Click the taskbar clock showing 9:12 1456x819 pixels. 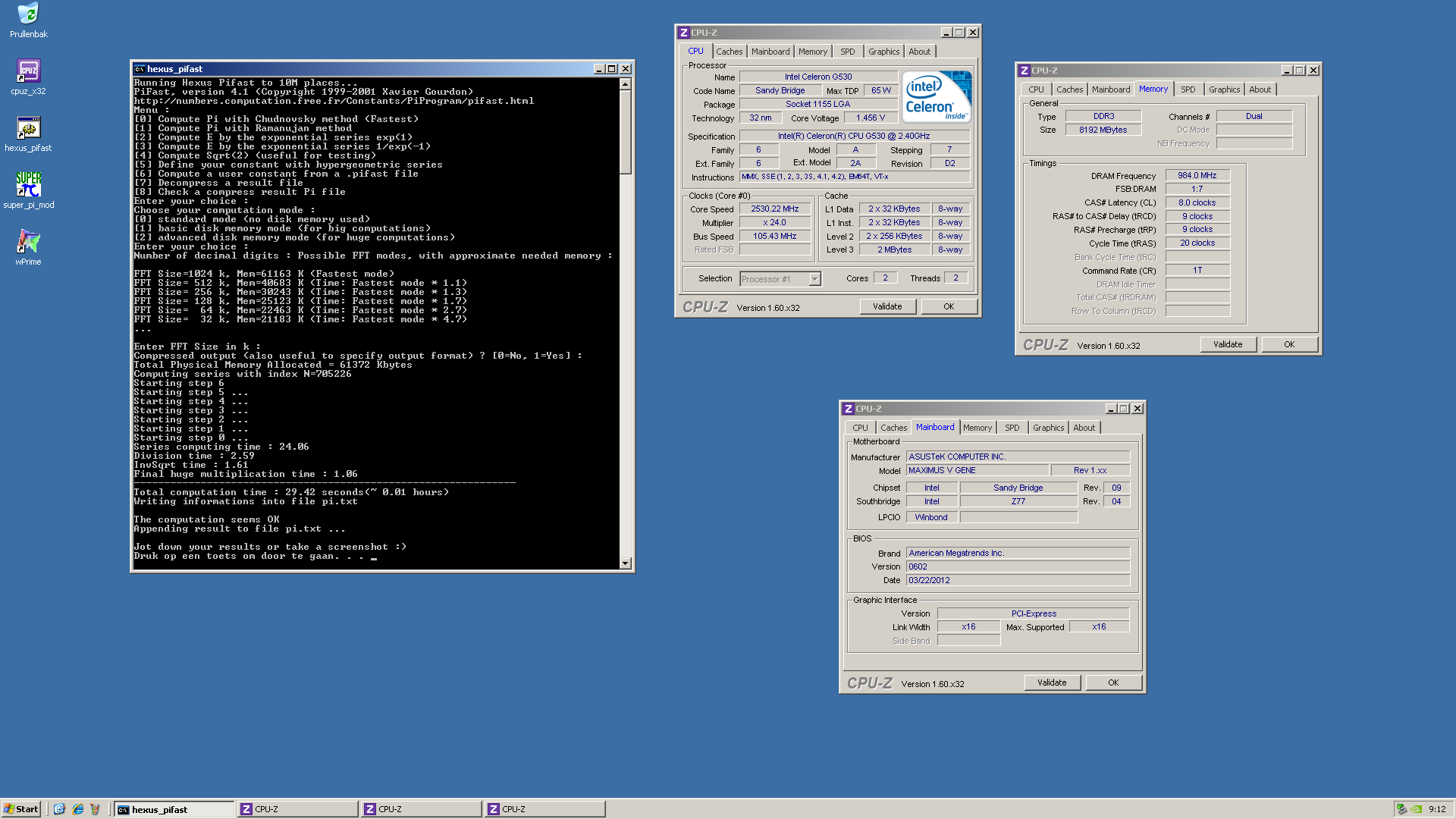pyautogui.click(x=1437, y=809)
